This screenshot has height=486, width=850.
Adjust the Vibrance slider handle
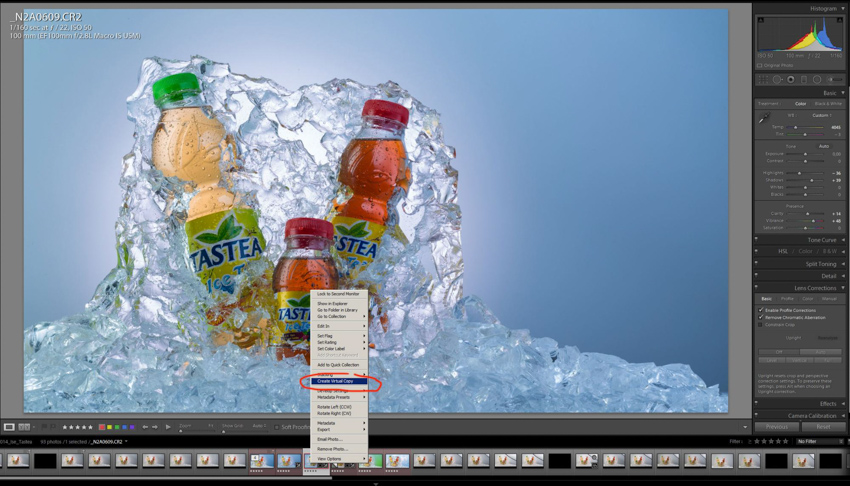(x=815, y=221)
